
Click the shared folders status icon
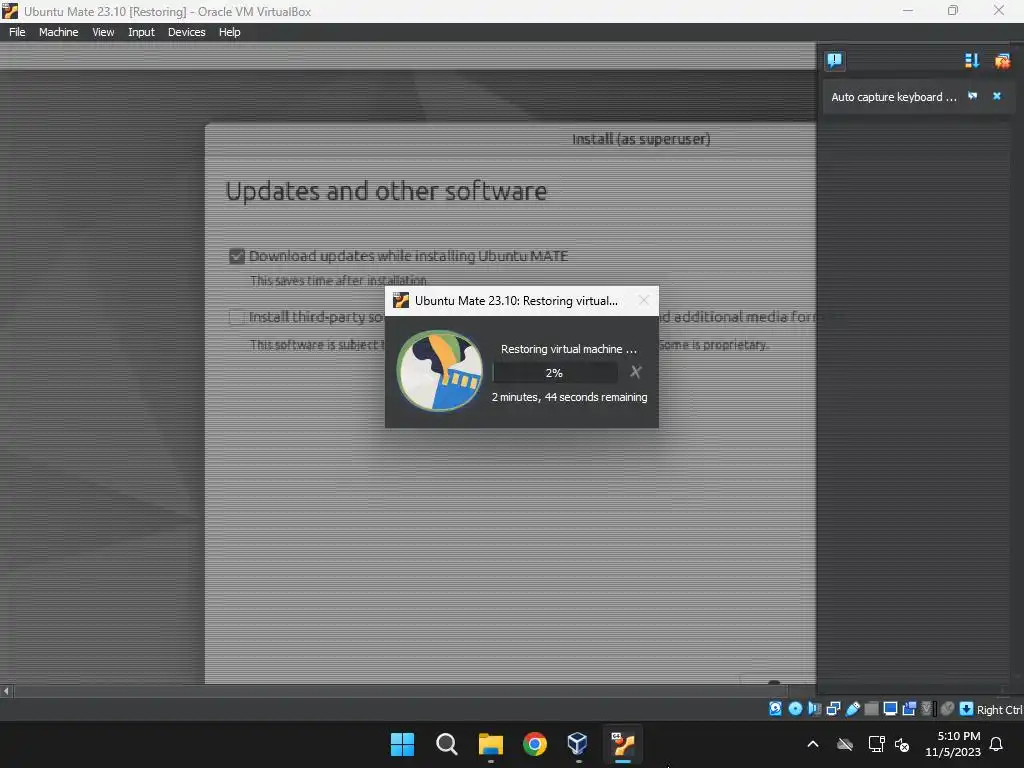[x=871, y=709]
